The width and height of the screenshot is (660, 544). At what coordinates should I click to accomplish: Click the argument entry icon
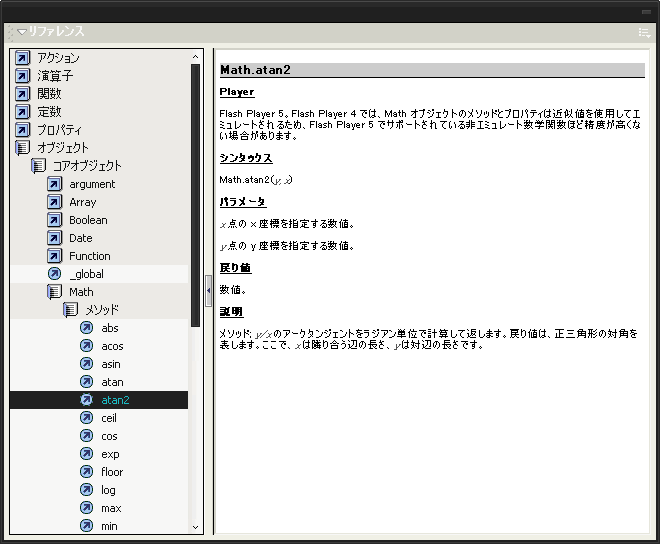click(x=54, y=184)
